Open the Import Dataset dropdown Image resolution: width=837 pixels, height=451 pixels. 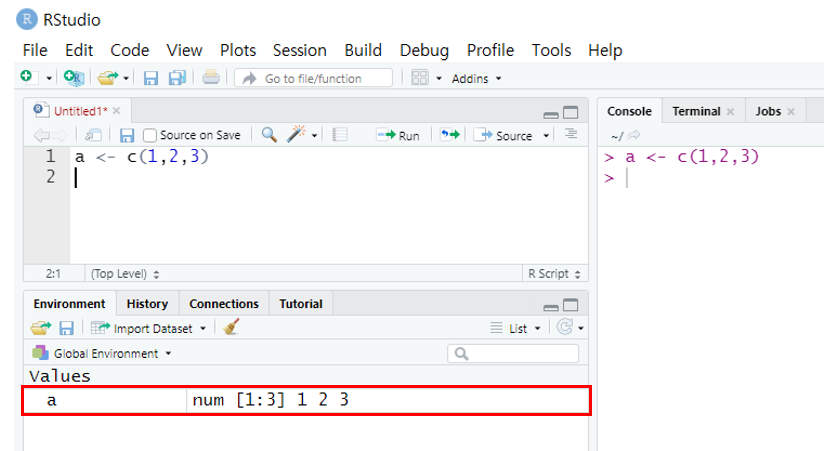[148, 328]
